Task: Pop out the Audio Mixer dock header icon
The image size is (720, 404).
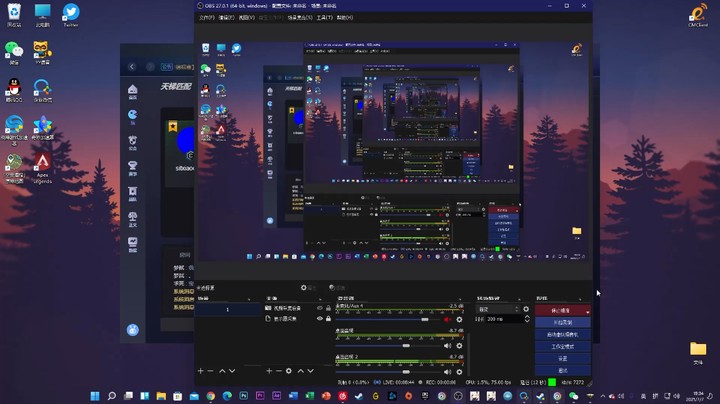Action: tap(460, 299)
